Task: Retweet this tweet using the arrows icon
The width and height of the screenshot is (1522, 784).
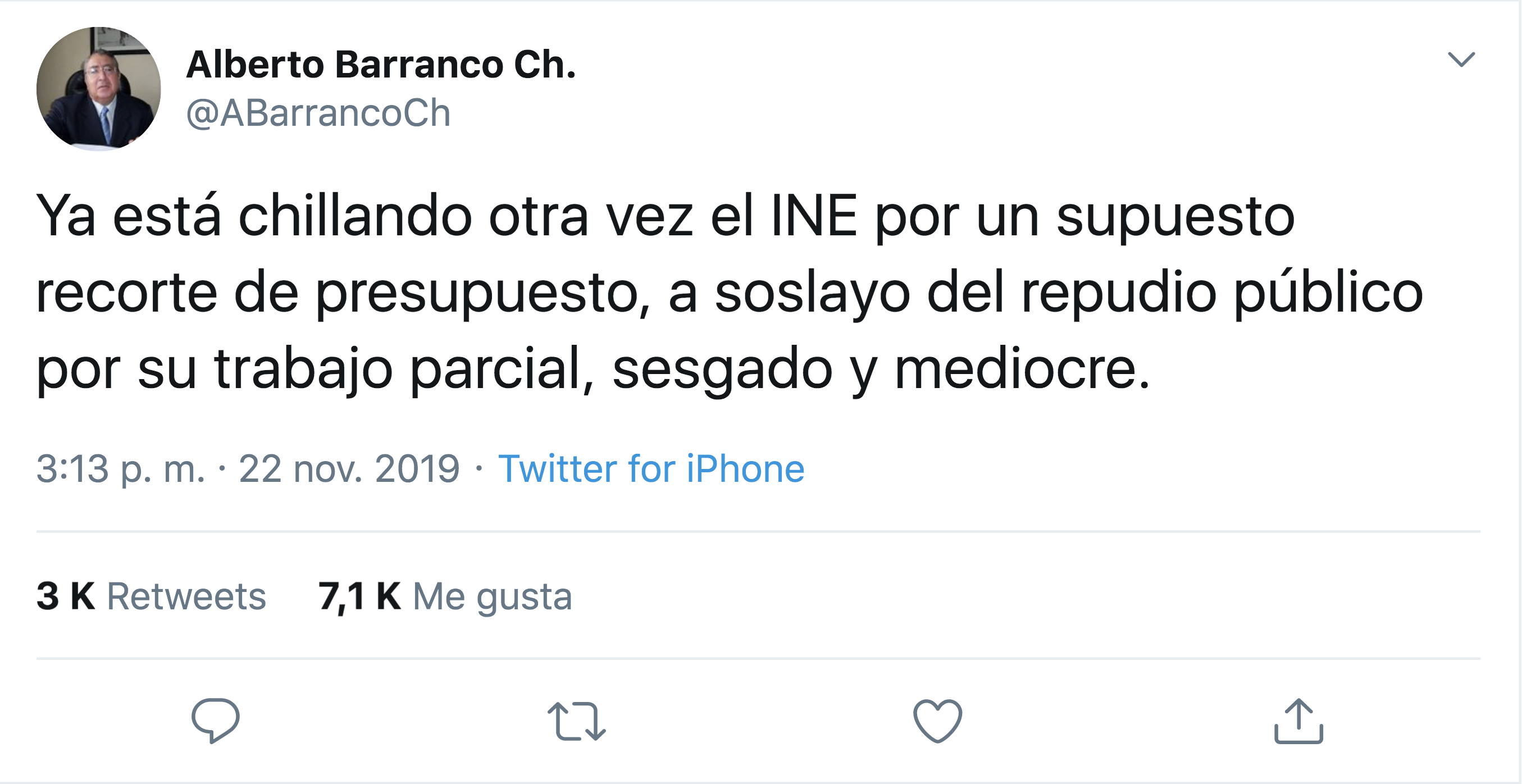Action: [x=576, y=720]
